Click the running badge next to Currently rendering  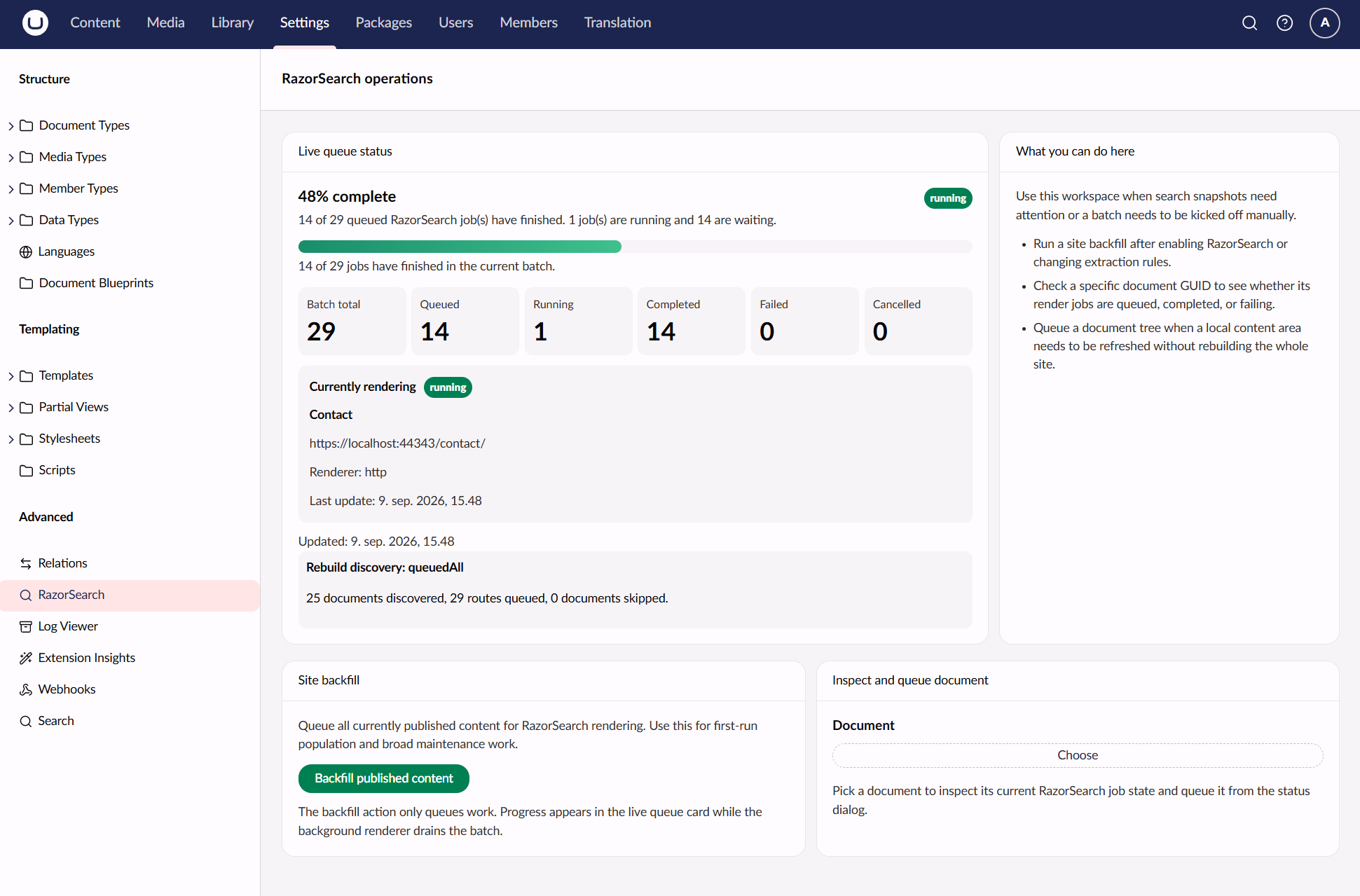pos(448,387)
